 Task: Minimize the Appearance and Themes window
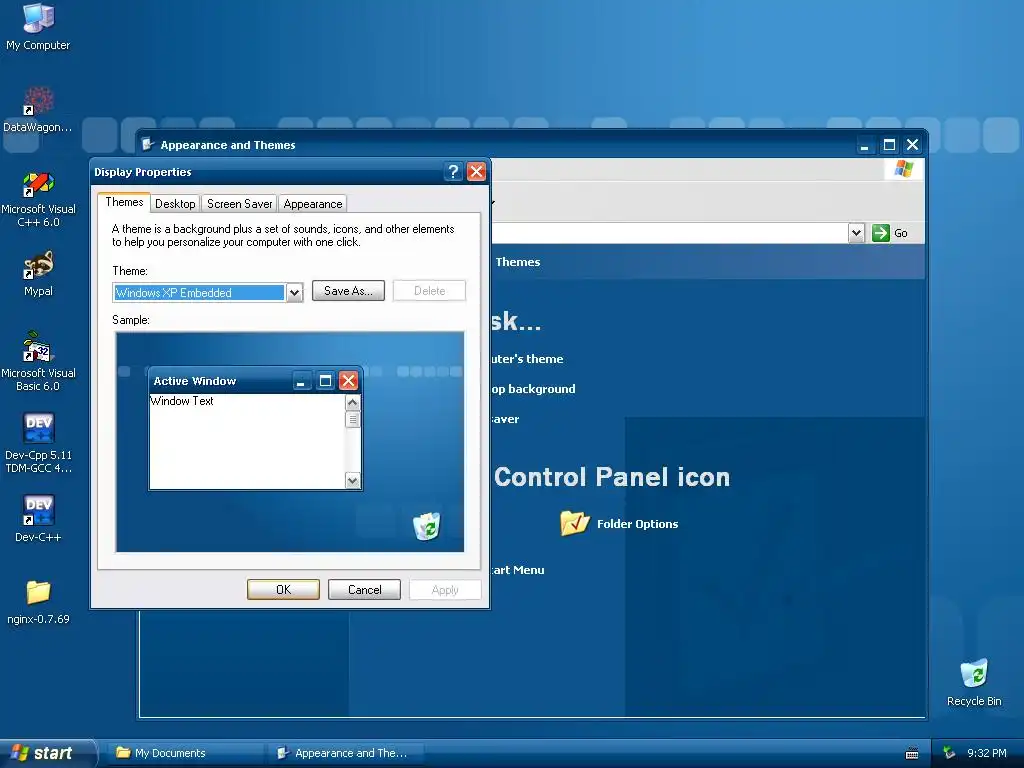(x=865, y=145)
